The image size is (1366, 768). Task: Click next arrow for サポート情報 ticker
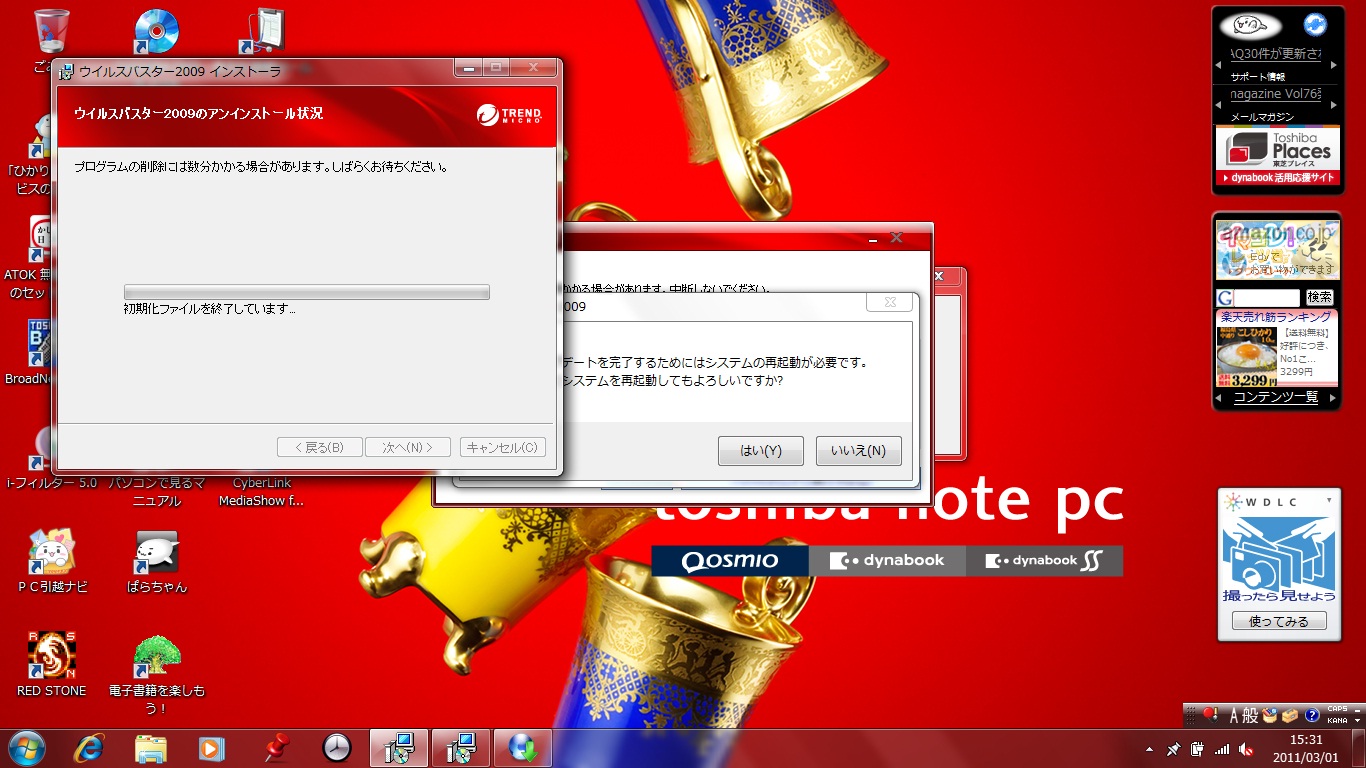[x=1332, y=65]
